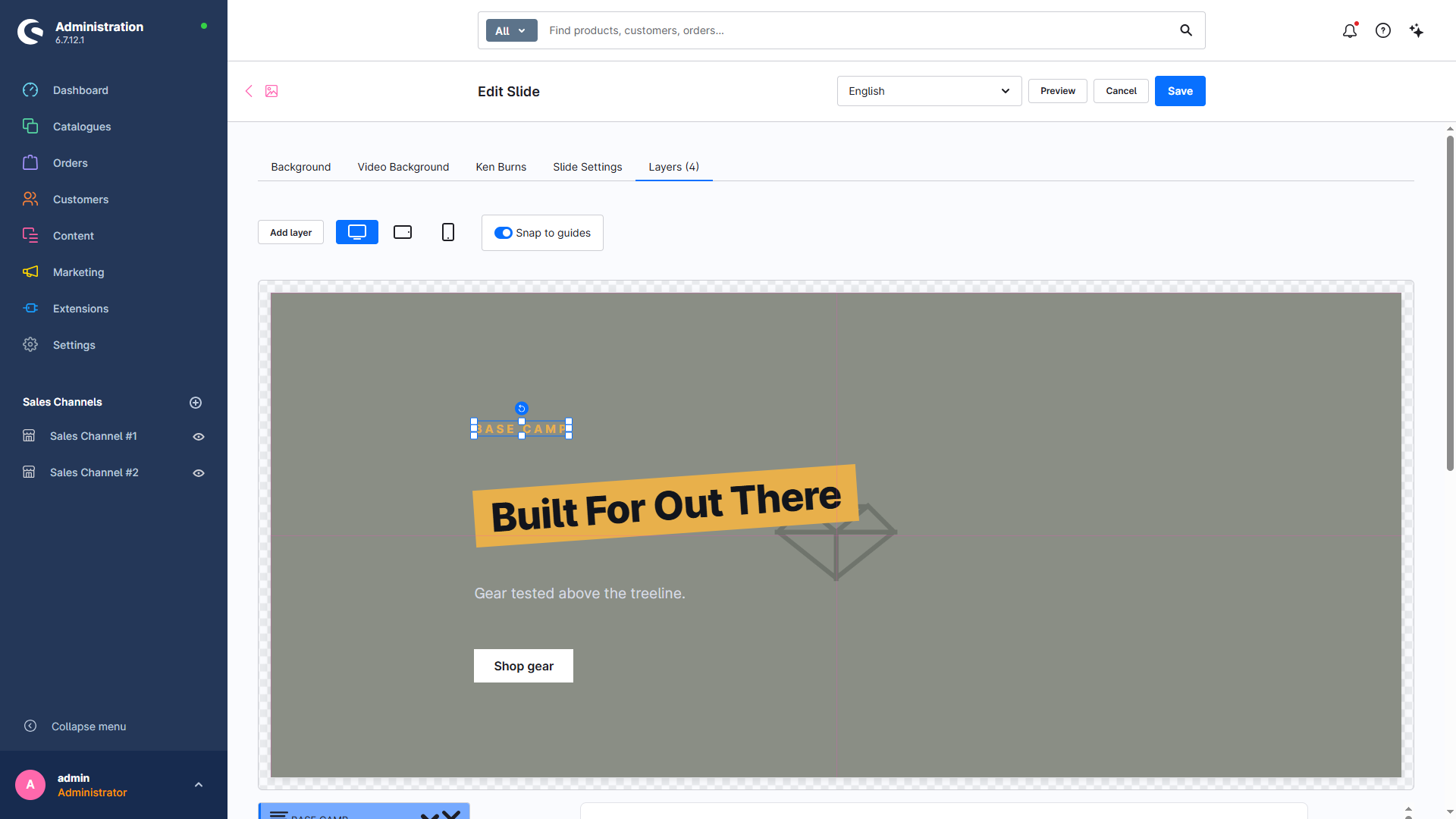This screenshot has width=1456, height=819.
Task: Click the slide image icon next to back arrow
Action: (271, 91)
